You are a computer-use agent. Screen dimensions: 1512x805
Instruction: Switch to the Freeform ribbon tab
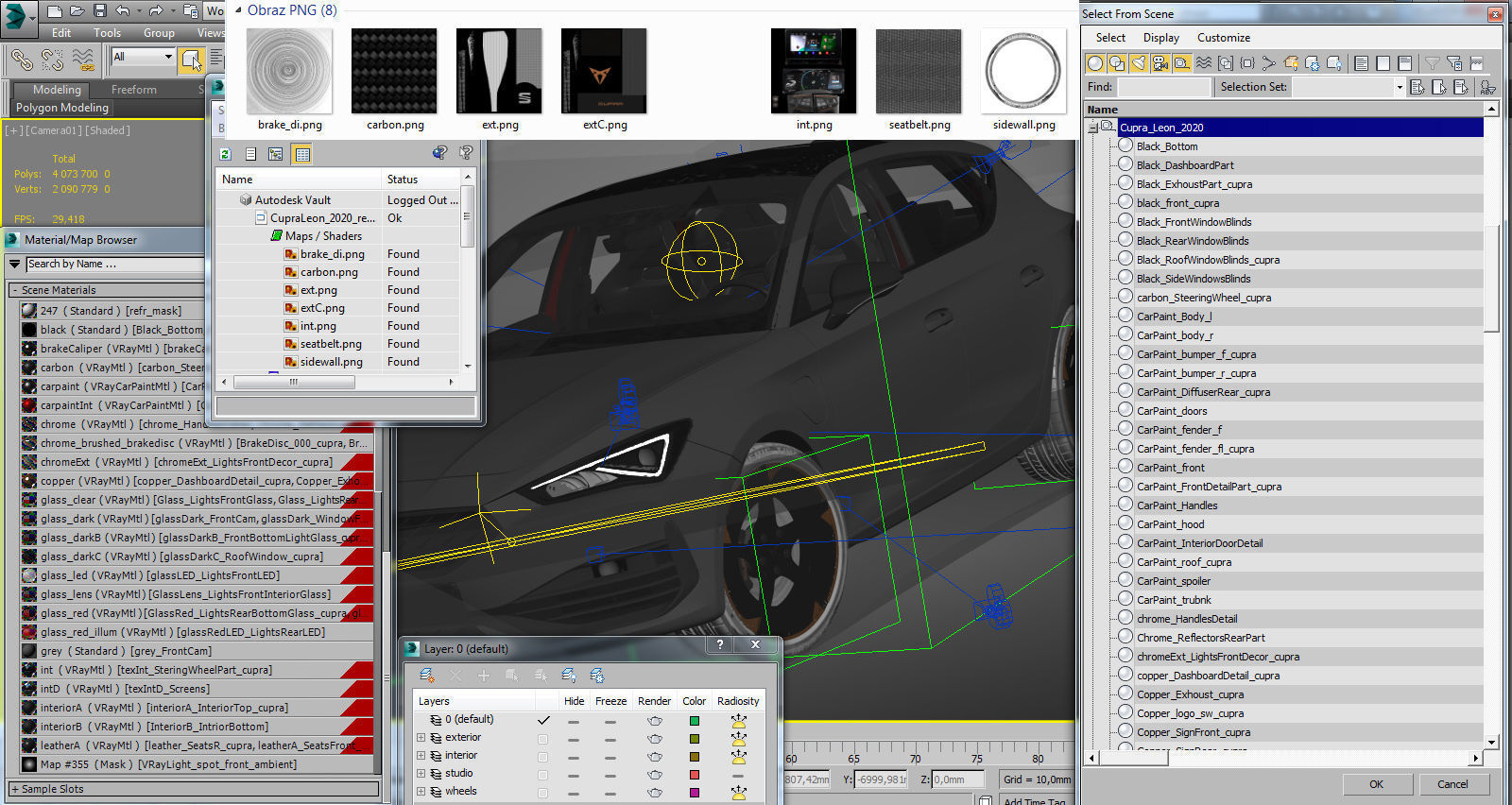[134, 90]
